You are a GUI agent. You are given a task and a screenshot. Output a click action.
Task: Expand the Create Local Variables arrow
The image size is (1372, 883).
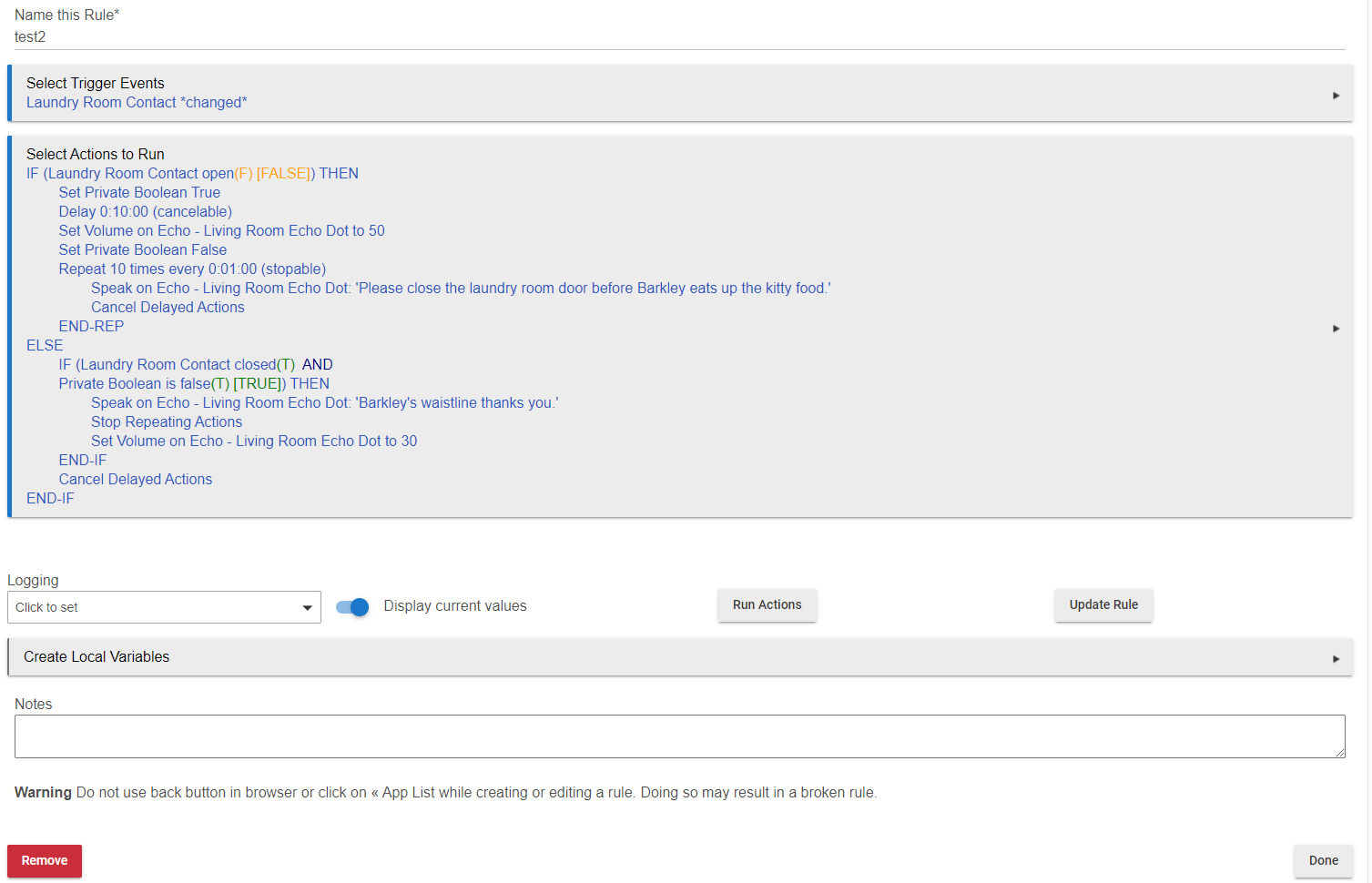click(x=1336, y=659)
